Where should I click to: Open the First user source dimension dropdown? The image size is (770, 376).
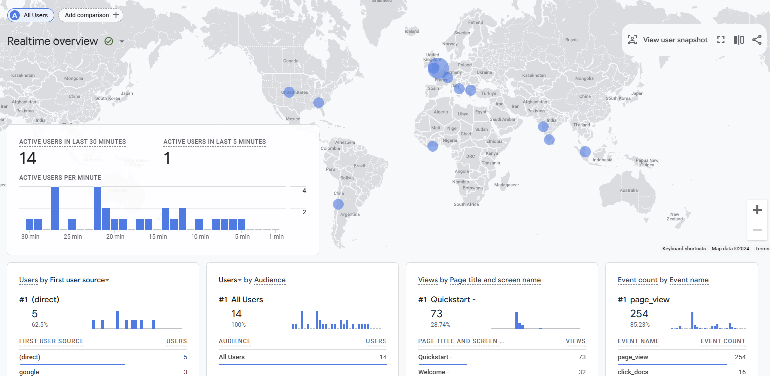click(x=79, y=280)
